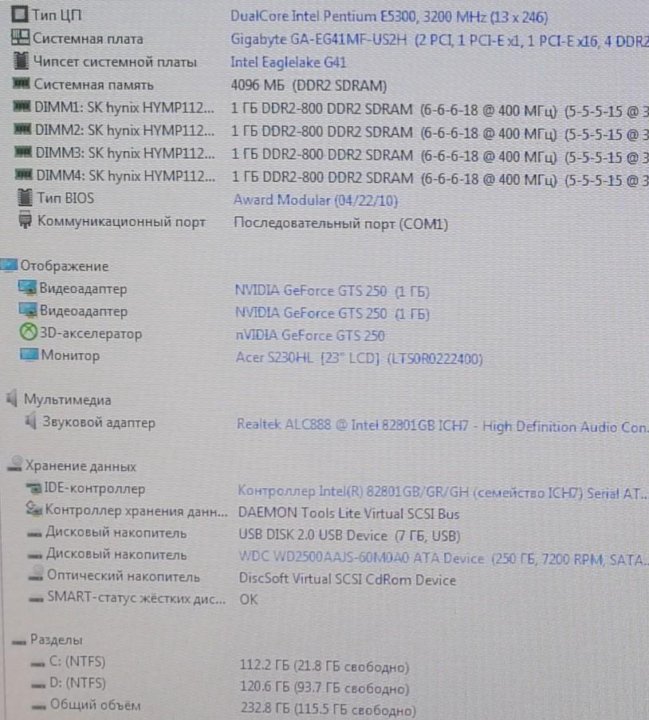Select the 120.6 ГБ (93.7 ГБ свободно) value

click(x=325, y=688)
